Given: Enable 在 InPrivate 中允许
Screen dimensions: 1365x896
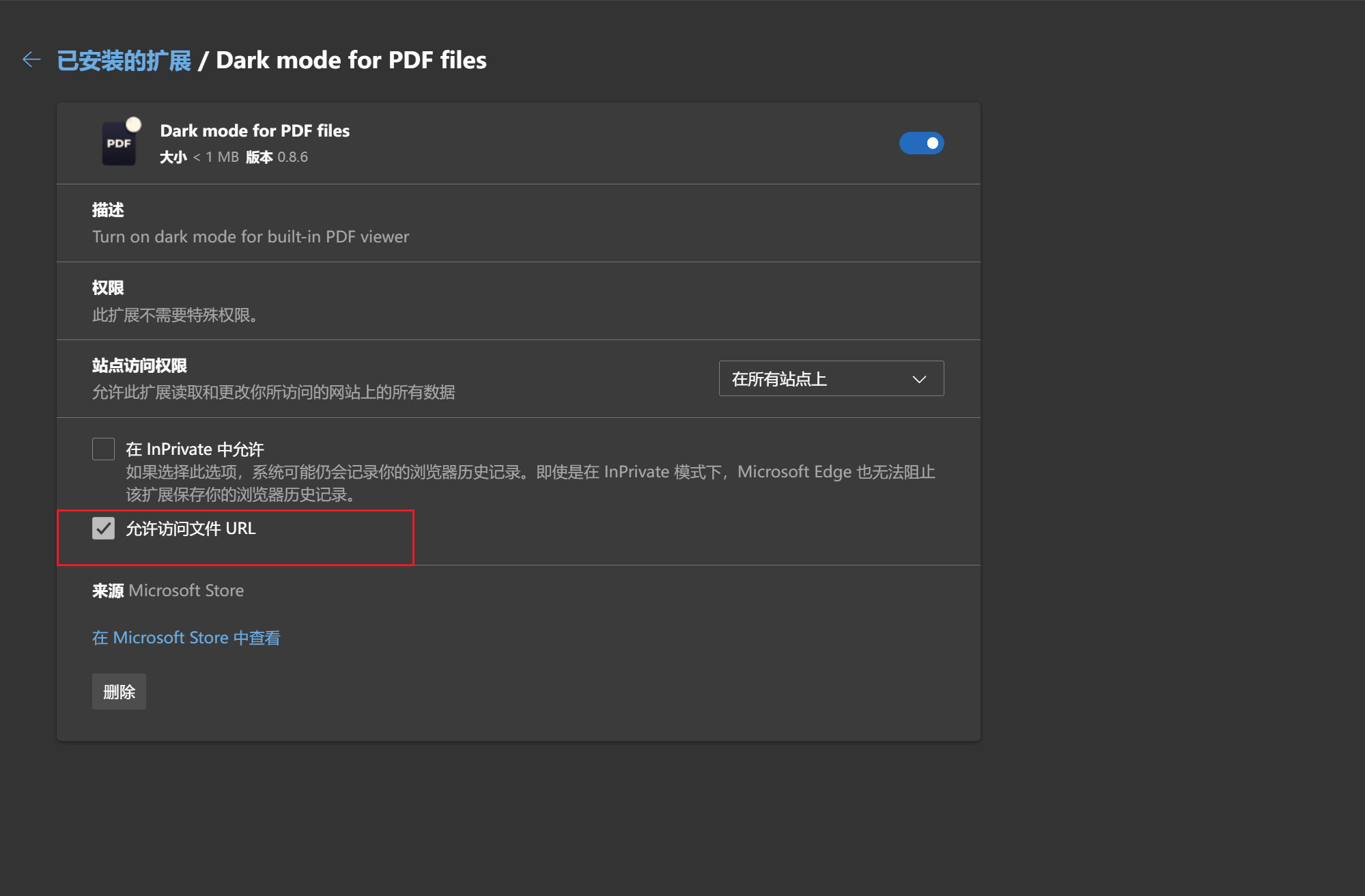Looking at the screenshot, I should (103, 449).
